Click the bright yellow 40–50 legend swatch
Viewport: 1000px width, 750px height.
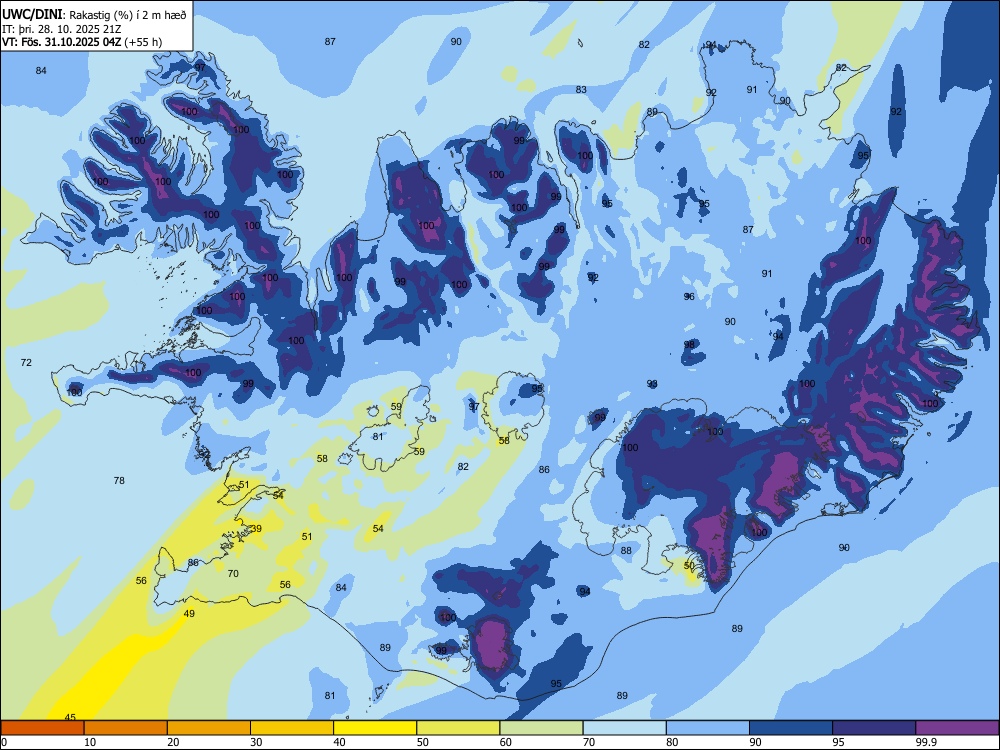click(375, 728)
